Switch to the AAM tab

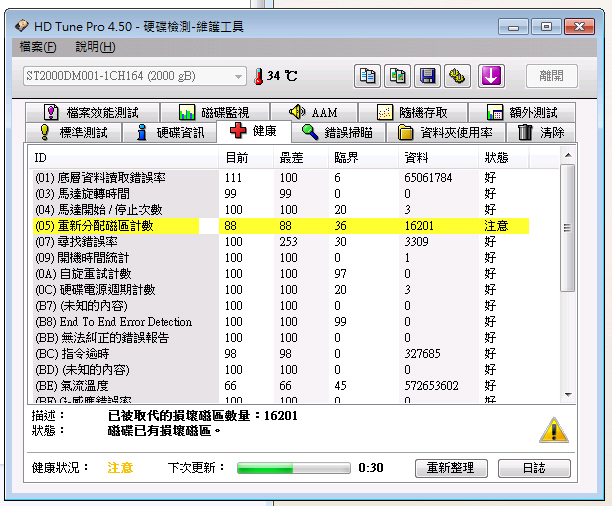click(x=314, y=113)
